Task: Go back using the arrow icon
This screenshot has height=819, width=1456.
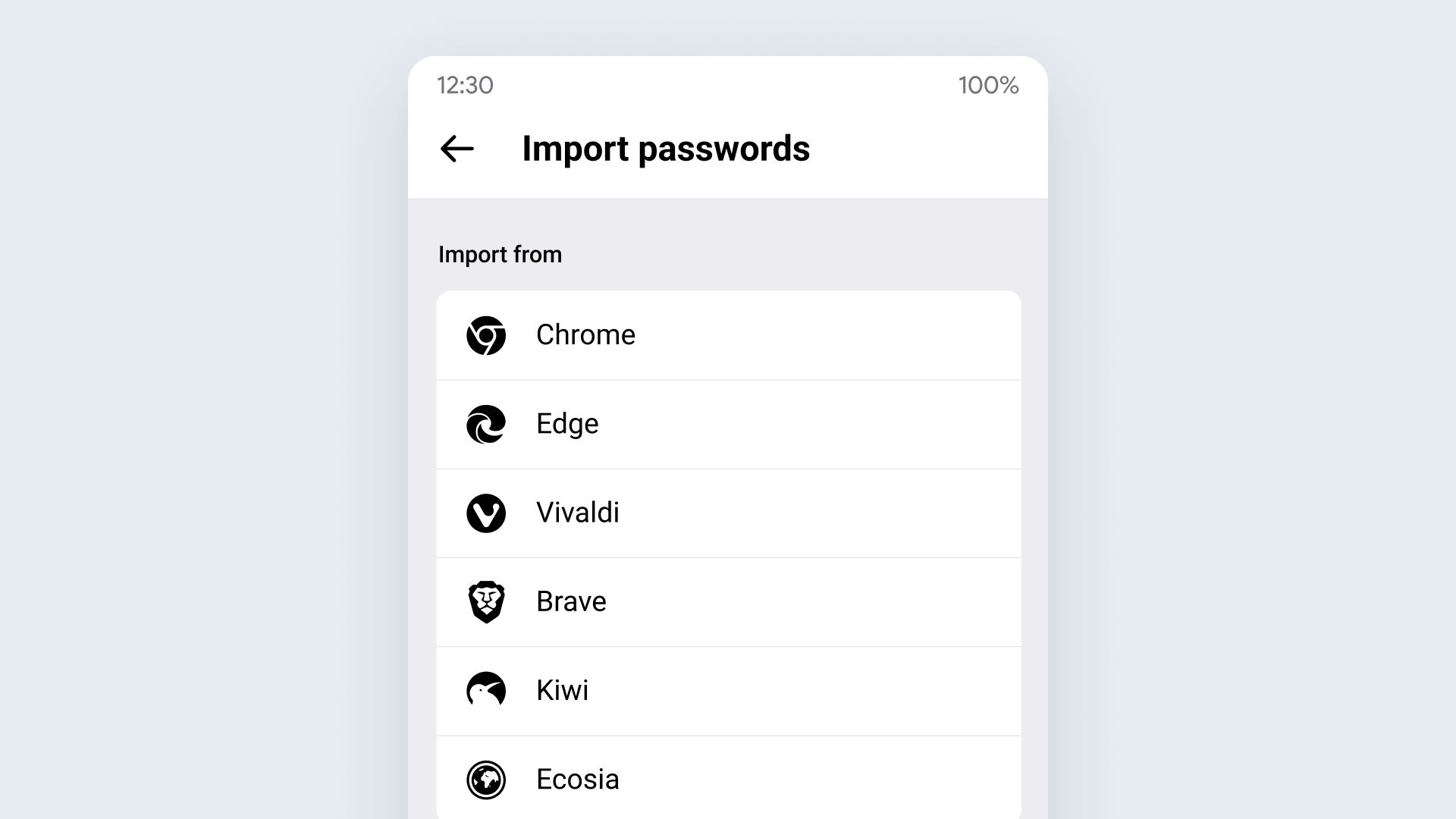Action: [457, 149]
